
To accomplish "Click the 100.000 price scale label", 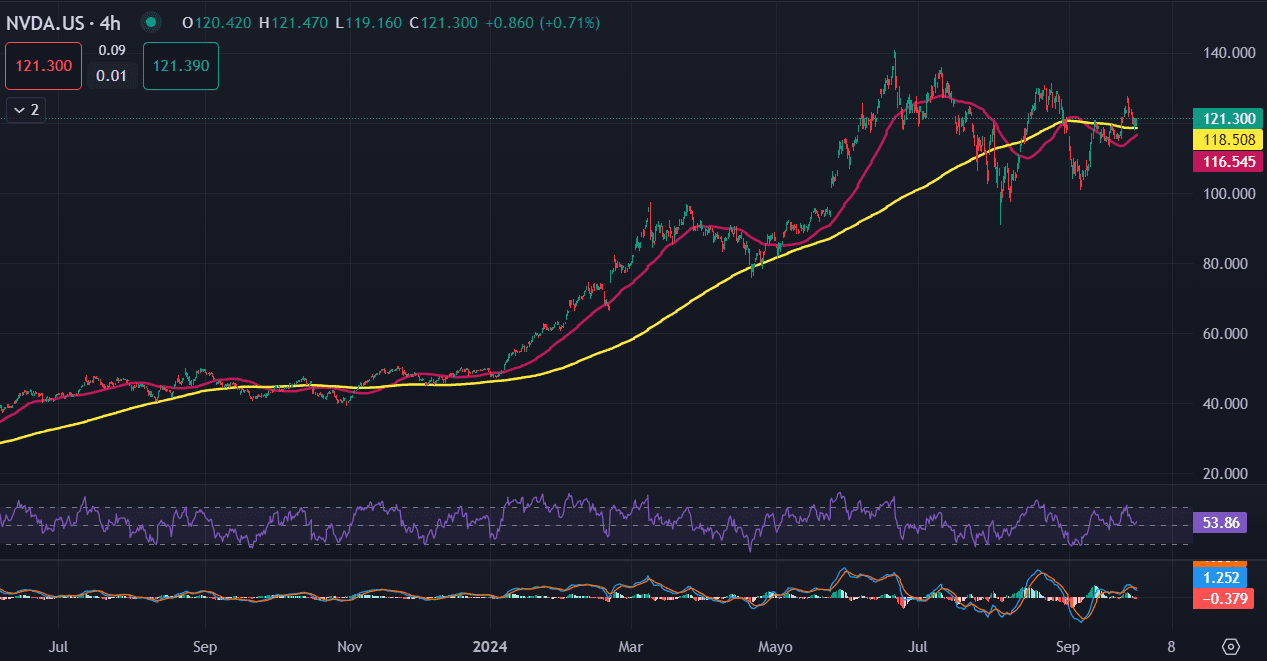I will 1229,193.
